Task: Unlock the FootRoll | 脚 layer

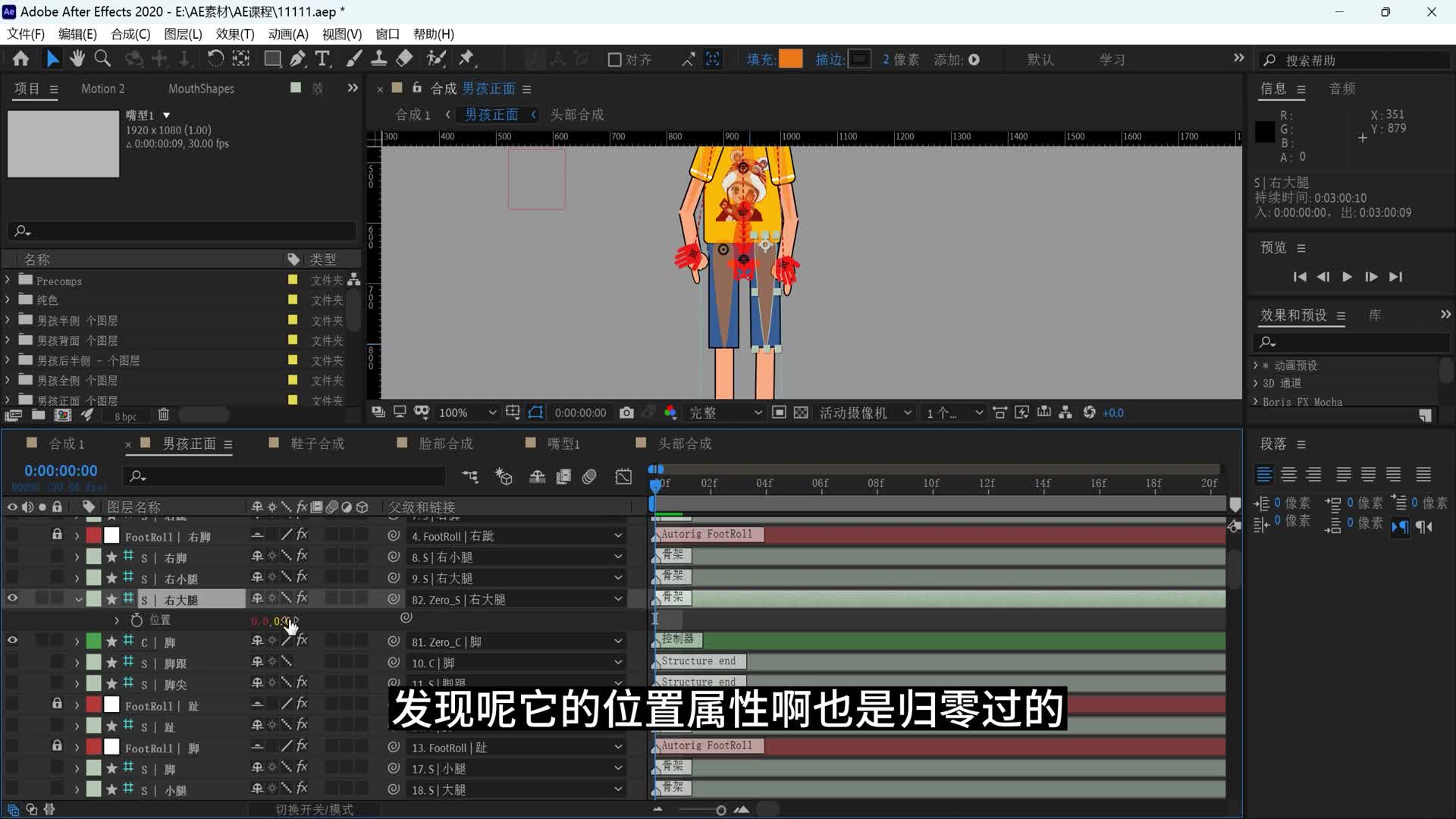Action: coord(57,747)
